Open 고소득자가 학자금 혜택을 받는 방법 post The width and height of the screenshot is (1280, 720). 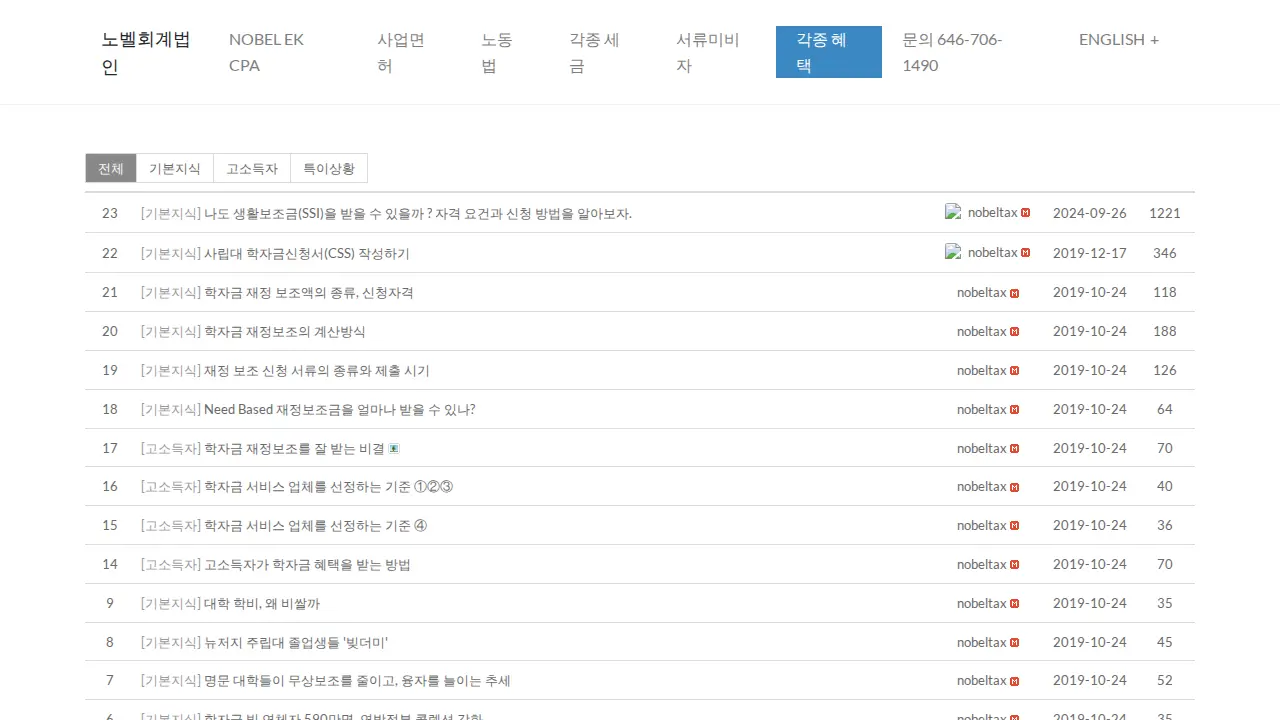pos(307,565)
